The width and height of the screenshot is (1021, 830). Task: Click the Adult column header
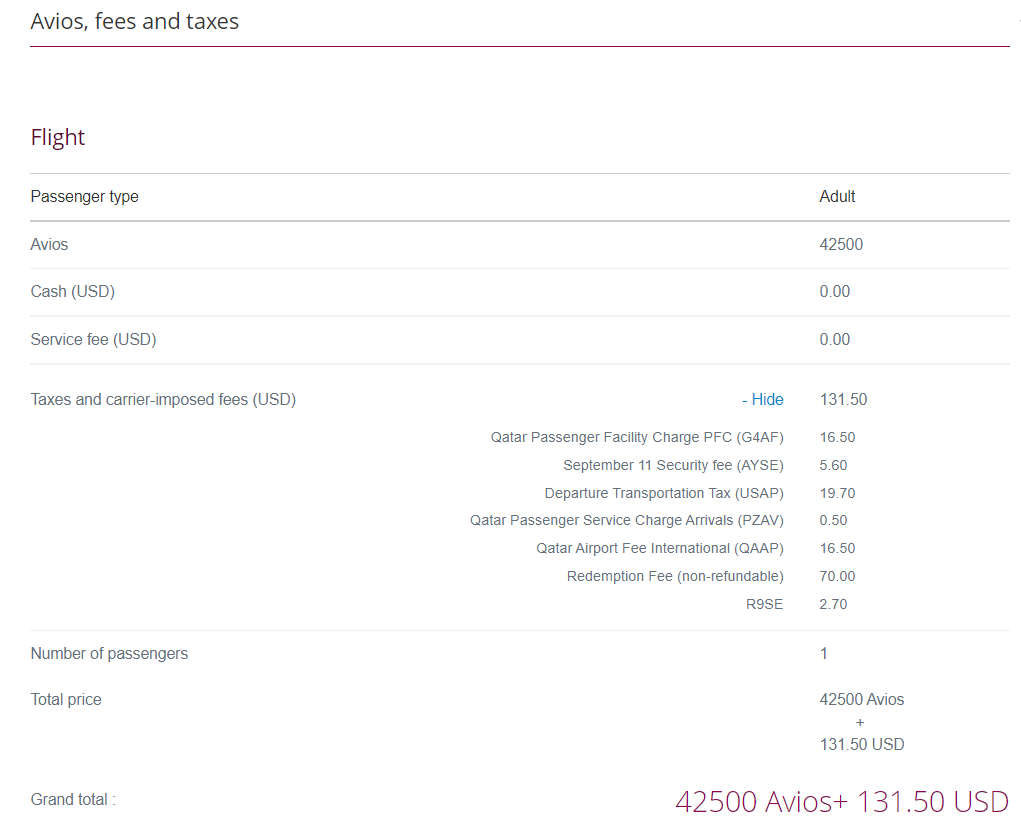[x=837, y=196]
